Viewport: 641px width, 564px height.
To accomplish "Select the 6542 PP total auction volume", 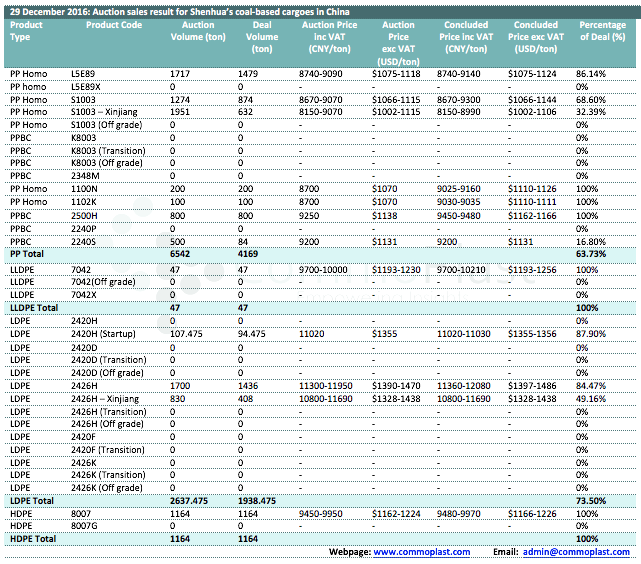I will [180, 254].
